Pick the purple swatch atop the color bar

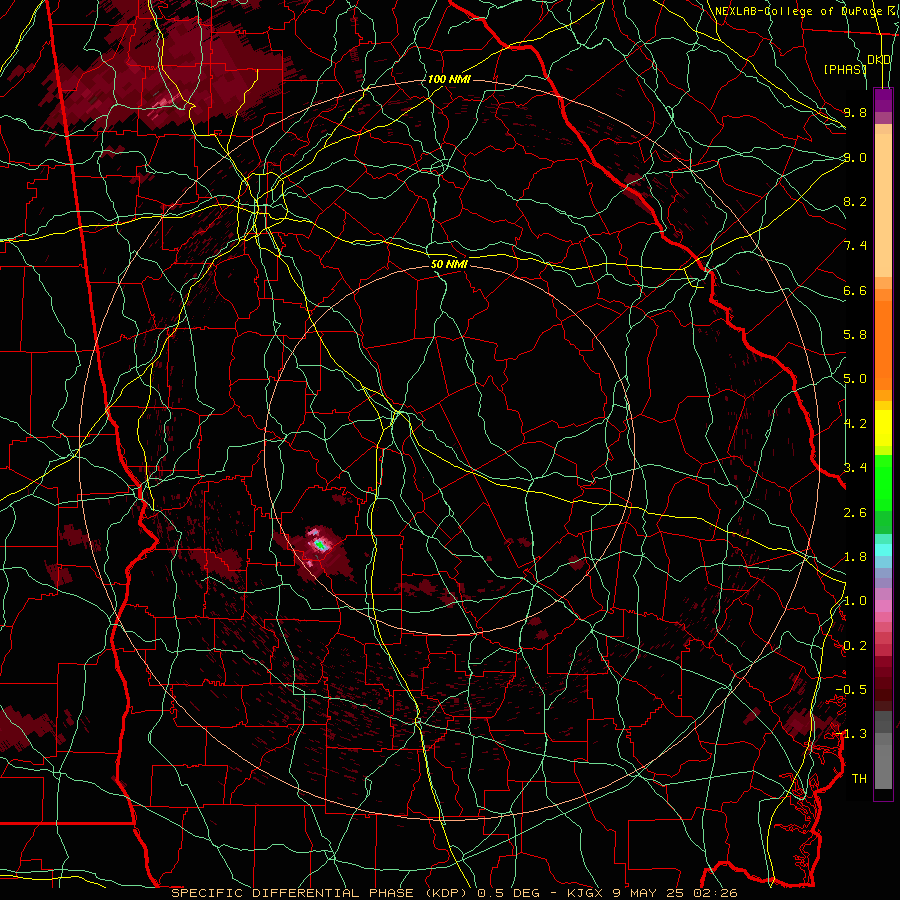click(883, 100)
